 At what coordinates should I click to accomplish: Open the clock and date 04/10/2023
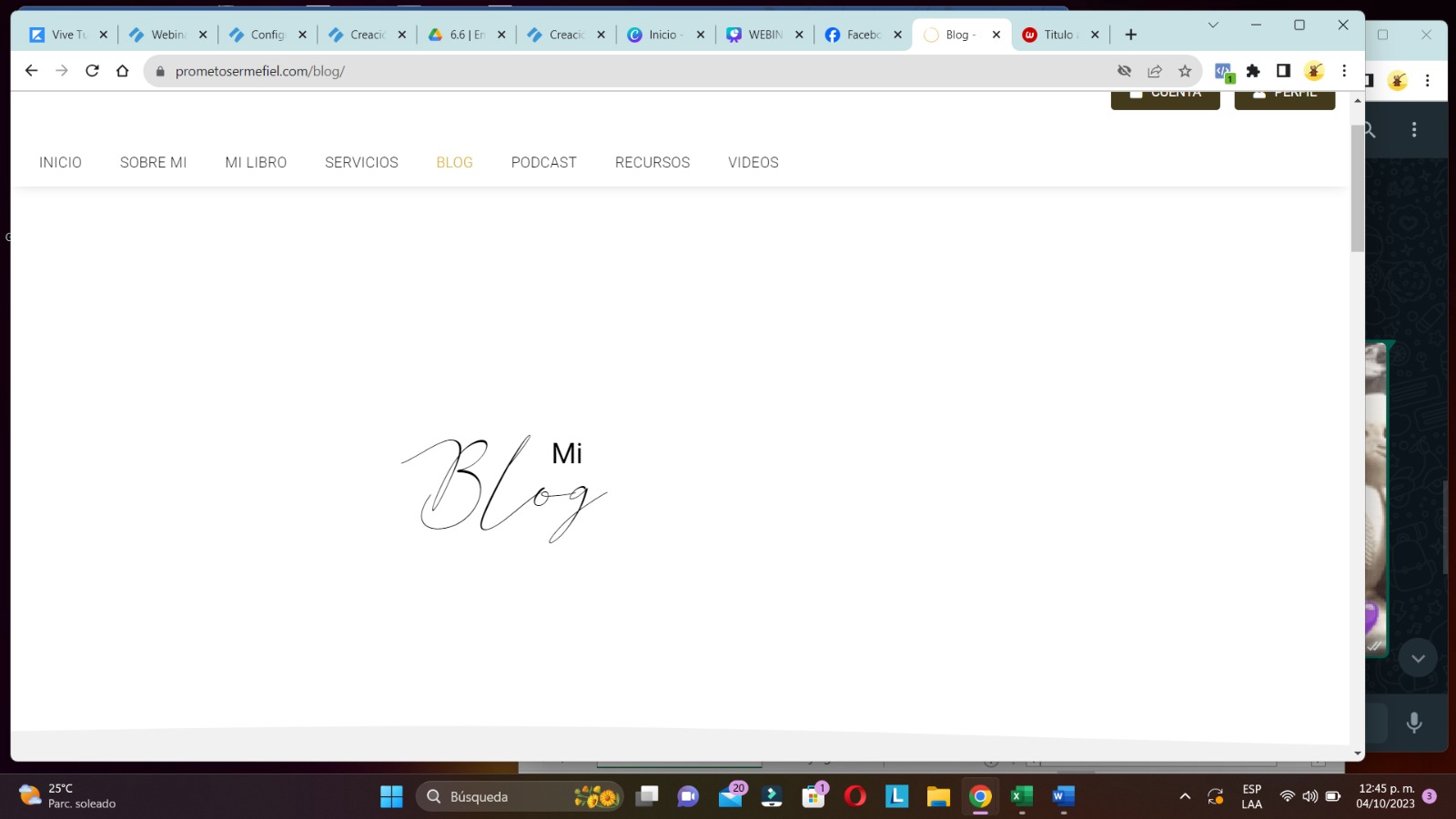[1385, 796]
